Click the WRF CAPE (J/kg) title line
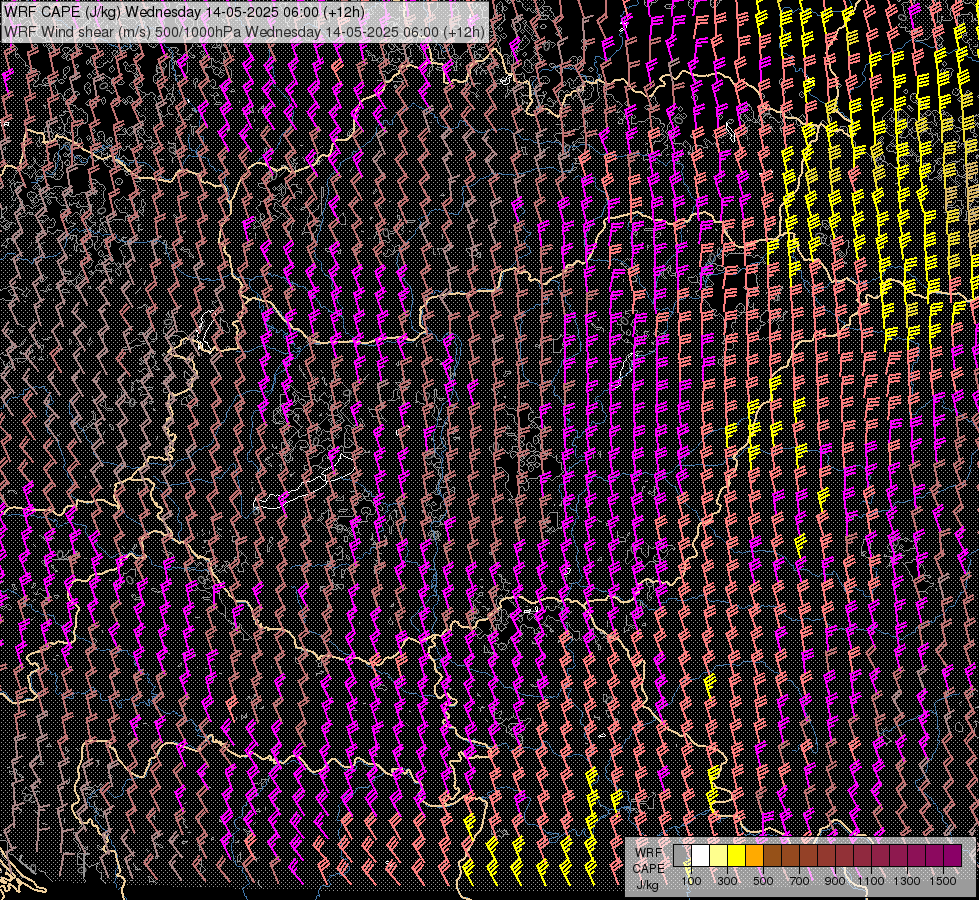Image resolution: width=979 pixels, height=900 pixels. [184, 12]
